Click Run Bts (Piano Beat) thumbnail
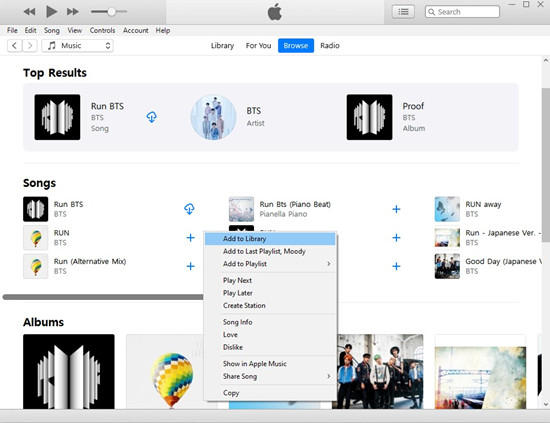The height and width of the screenshot is (423, 550). click(241, 209)
